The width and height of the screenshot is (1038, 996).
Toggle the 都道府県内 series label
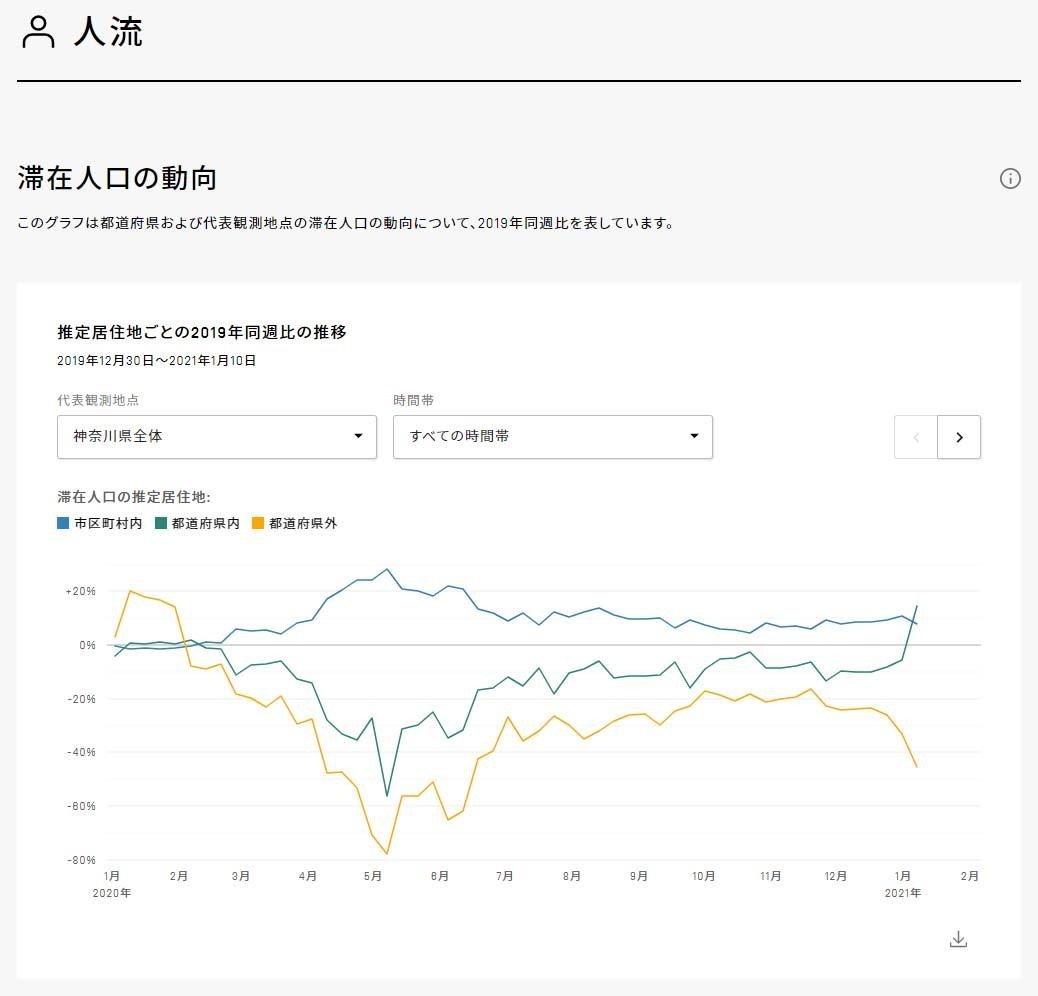205,523
